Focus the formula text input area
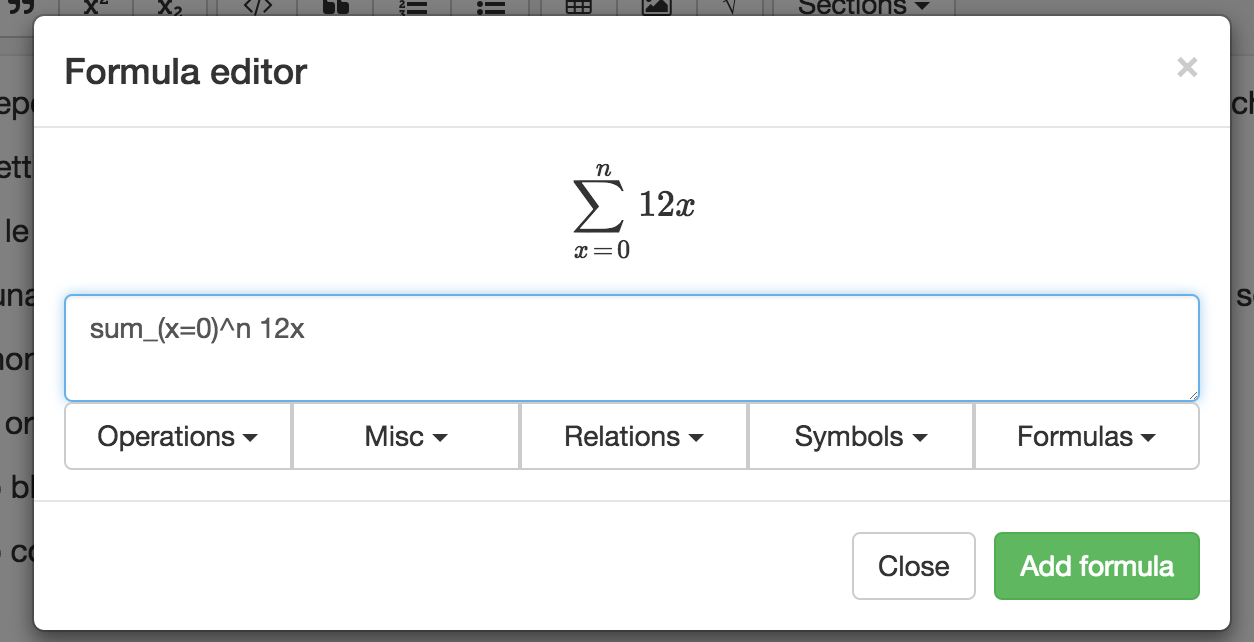The width and height of the screenshot is (1254, 642). point(631,348)
